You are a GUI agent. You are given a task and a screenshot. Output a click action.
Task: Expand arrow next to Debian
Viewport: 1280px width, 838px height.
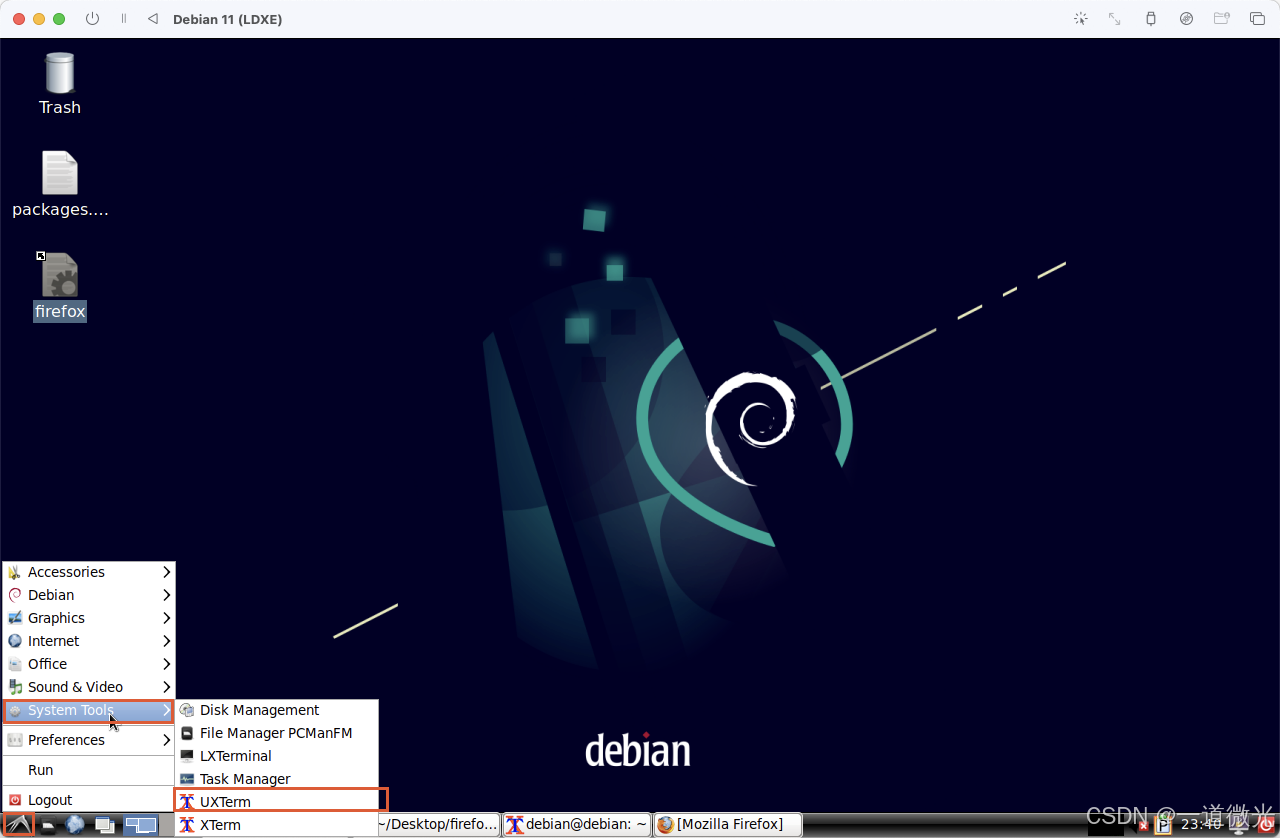pyautogui.click(x=167, y=595)
